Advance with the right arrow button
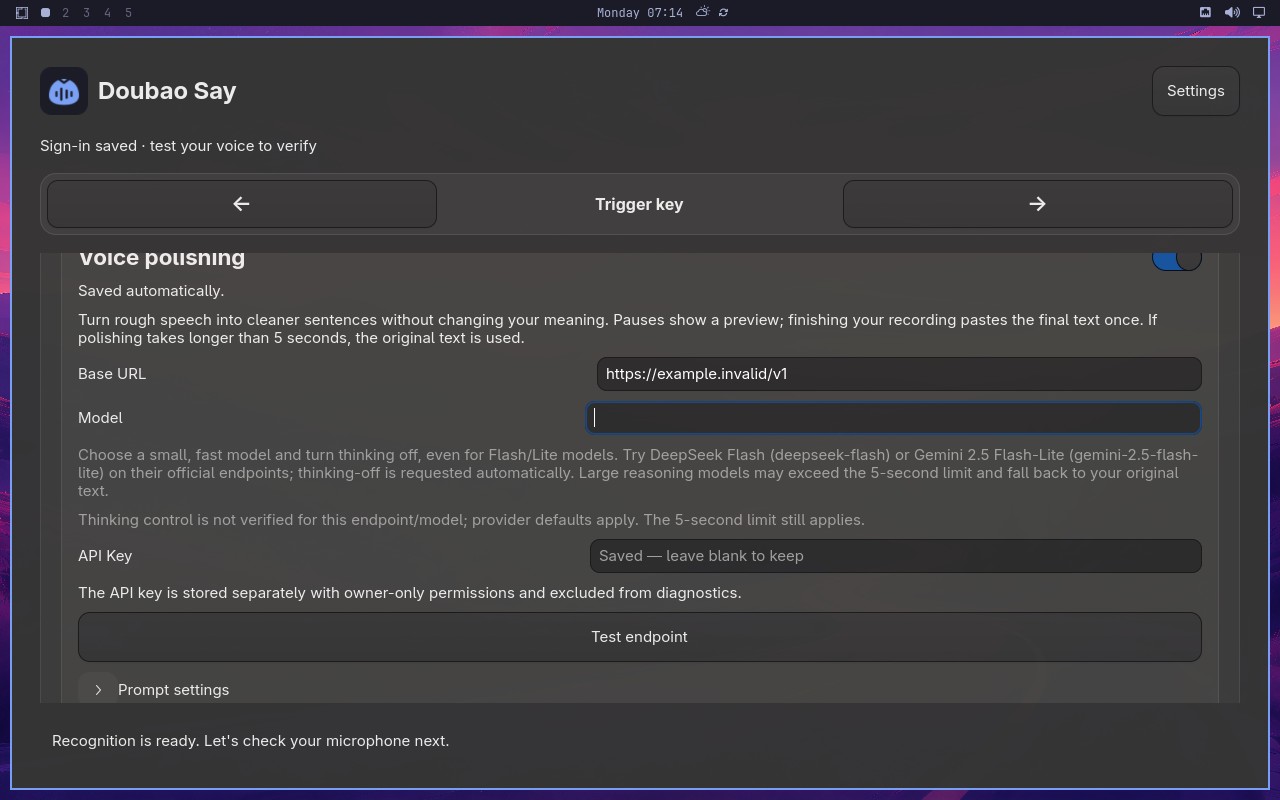1280x800 pixels. (x=1037, y=204)
